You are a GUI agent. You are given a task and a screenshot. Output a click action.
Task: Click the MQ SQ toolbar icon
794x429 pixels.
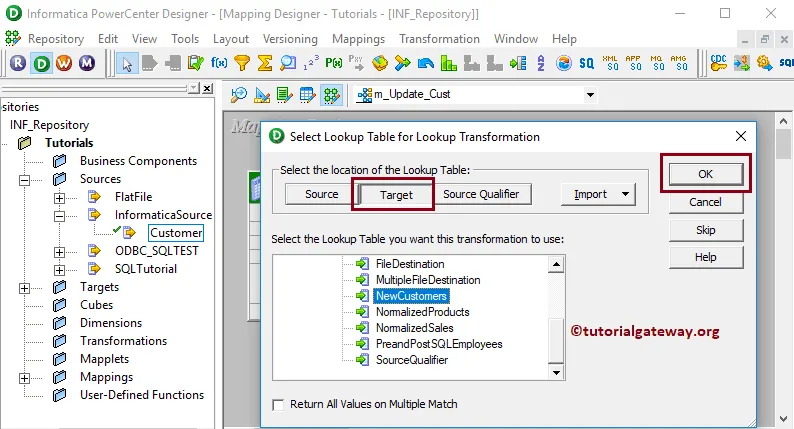656,63
